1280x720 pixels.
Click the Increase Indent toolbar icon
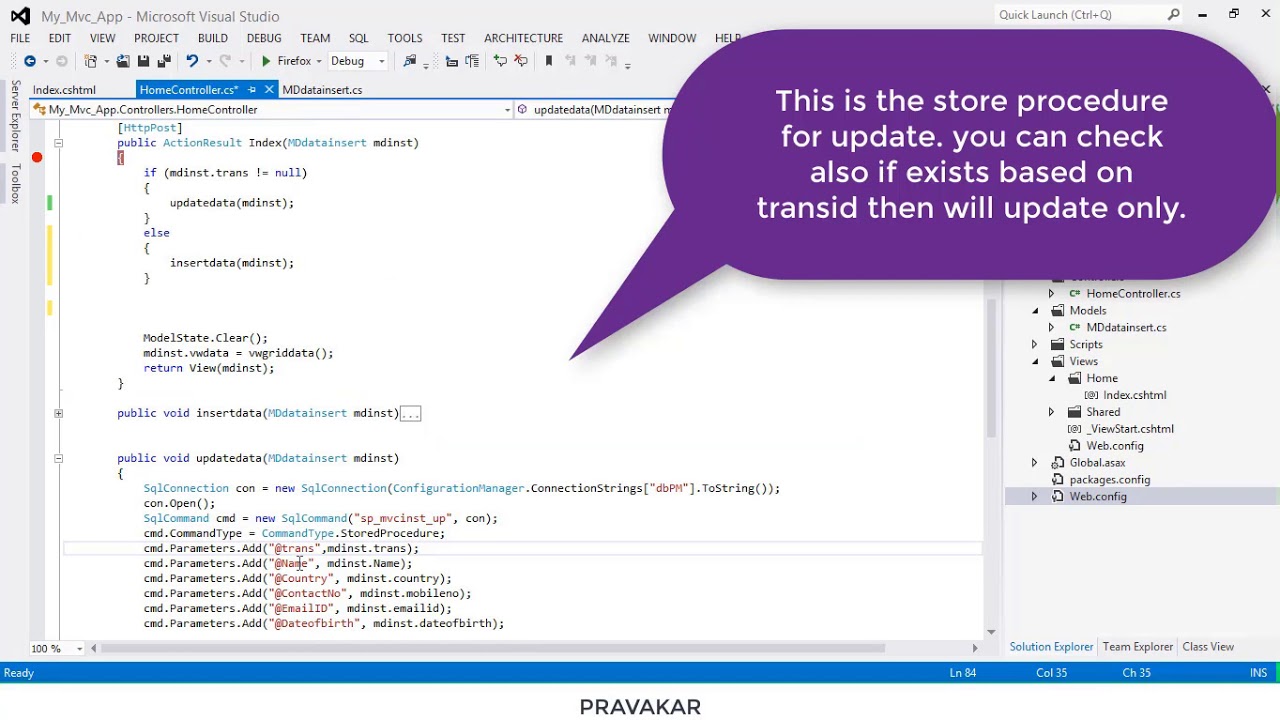(x=472, y=61)
